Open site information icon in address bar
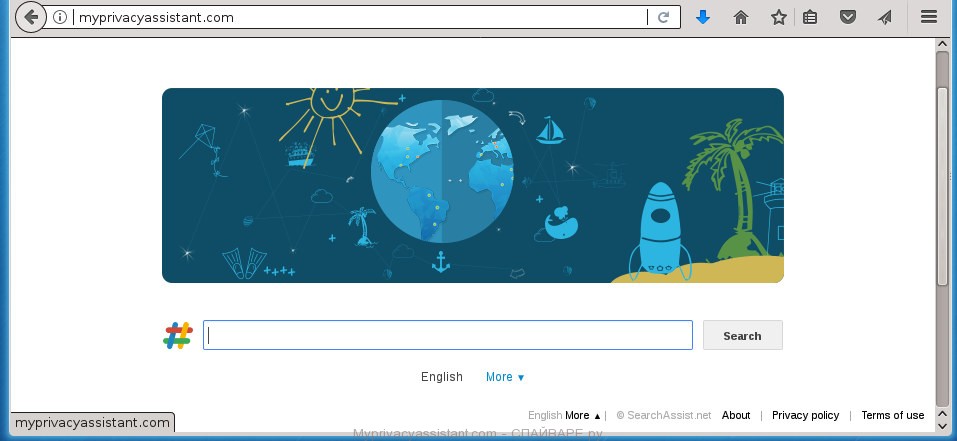957x441 pixels. (60, 17)
